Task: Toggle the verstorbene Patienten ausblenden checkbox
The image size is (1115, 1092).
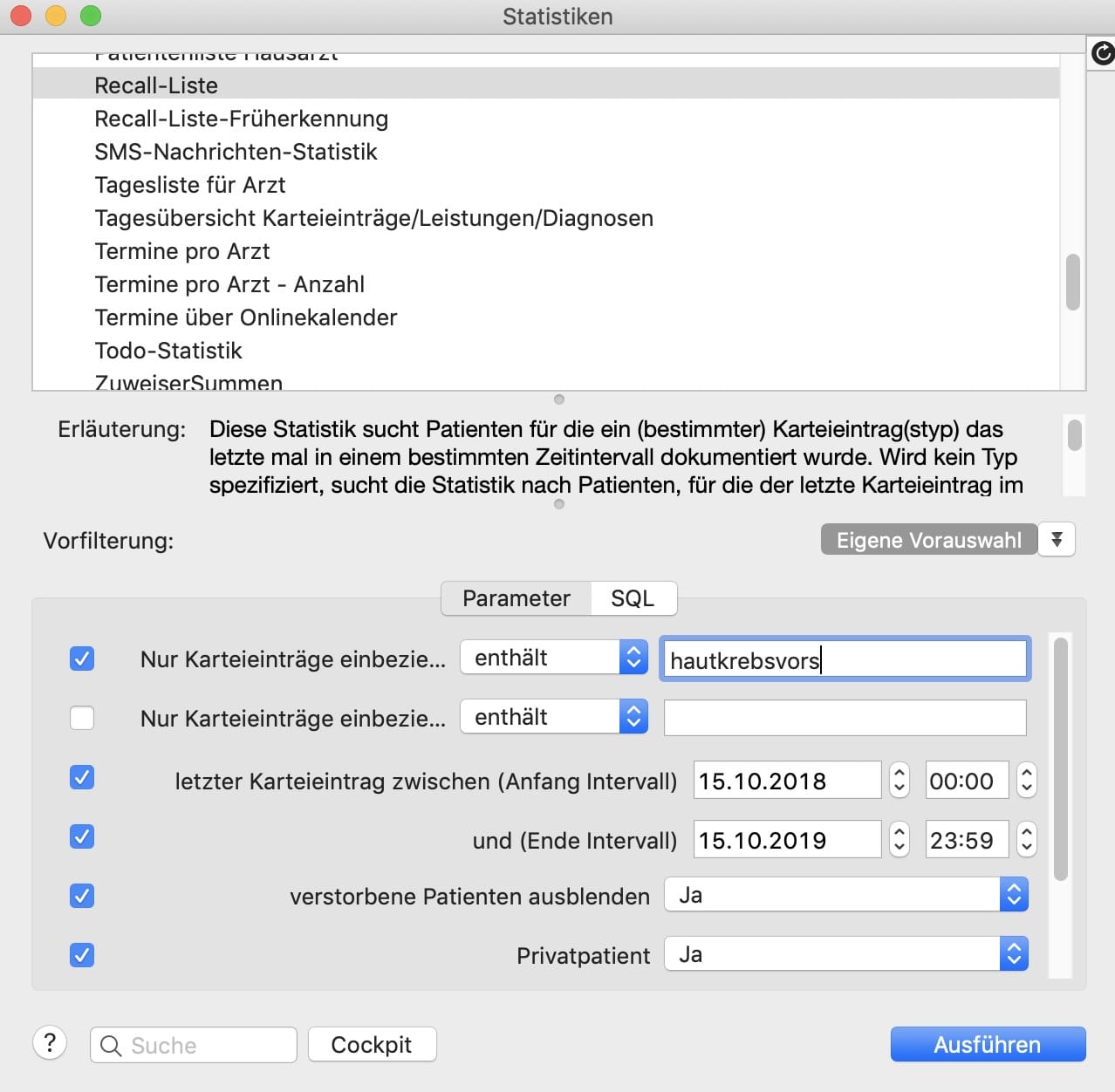Action: [x=82, y=896]
